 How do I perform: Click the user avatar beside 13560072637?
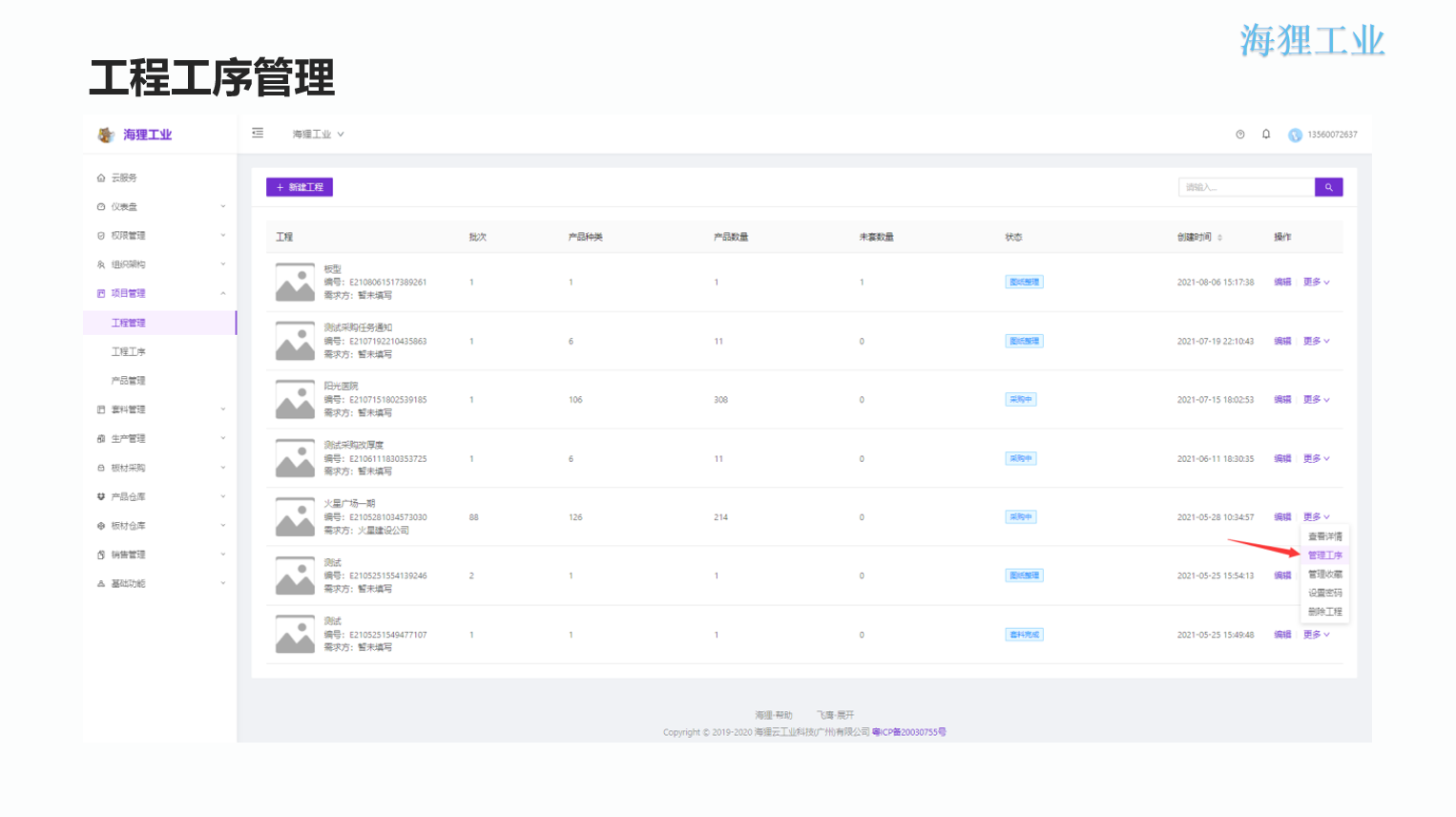tap(1295, 135)
